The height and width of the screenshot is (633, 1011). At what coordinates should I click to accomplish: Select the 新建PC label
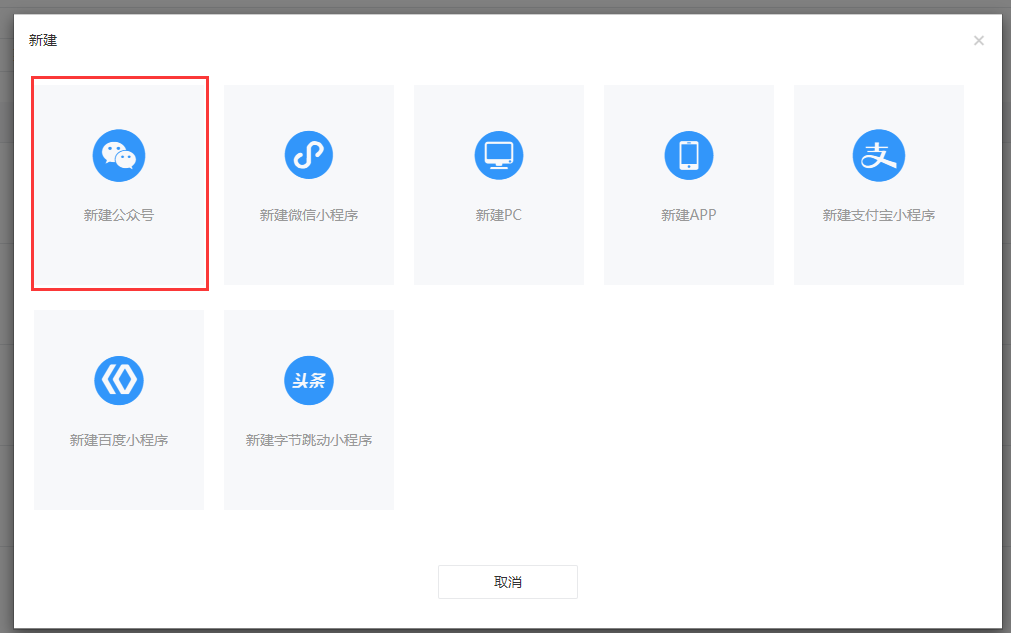coord(498,215)
